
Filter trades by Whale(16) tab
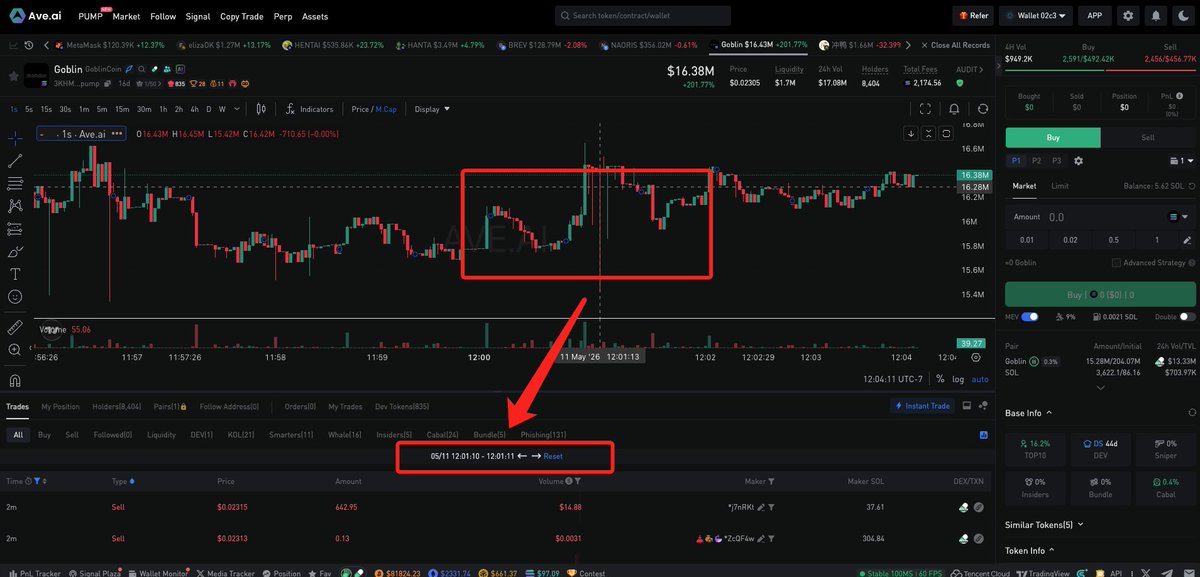coord(345,434)
